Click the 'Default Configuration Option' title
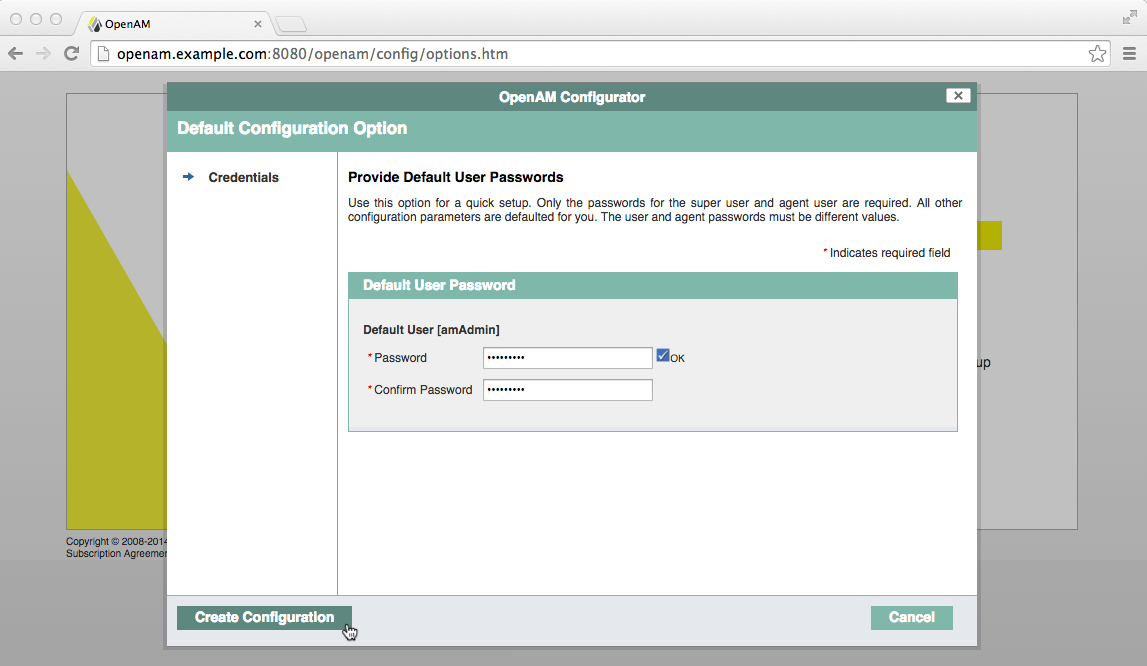Image resolution: width=1147 pixels, height=666 pixels. pos(292,128)
